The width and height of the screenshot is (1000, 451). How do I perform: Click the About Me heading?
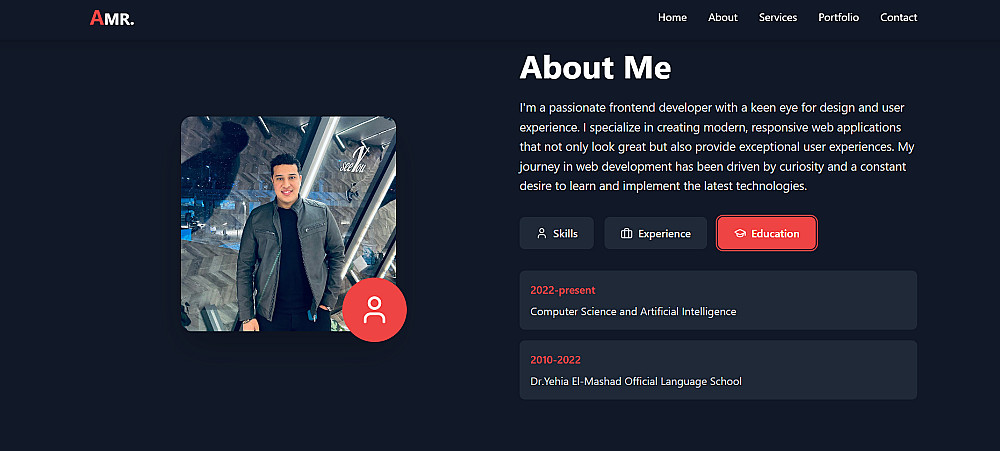[x=595, y=68]
